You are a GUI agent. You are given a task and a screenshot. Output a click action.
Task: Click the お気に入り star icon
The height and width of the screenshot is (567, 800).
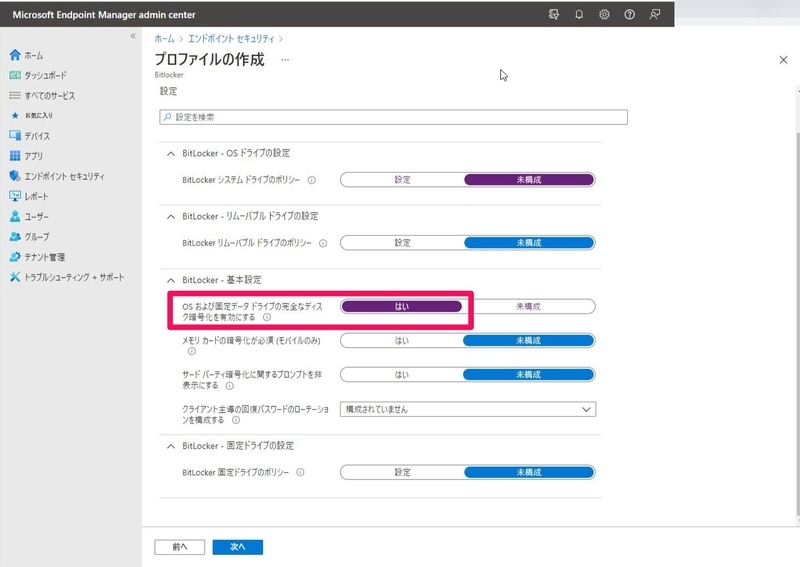[15, 115]
